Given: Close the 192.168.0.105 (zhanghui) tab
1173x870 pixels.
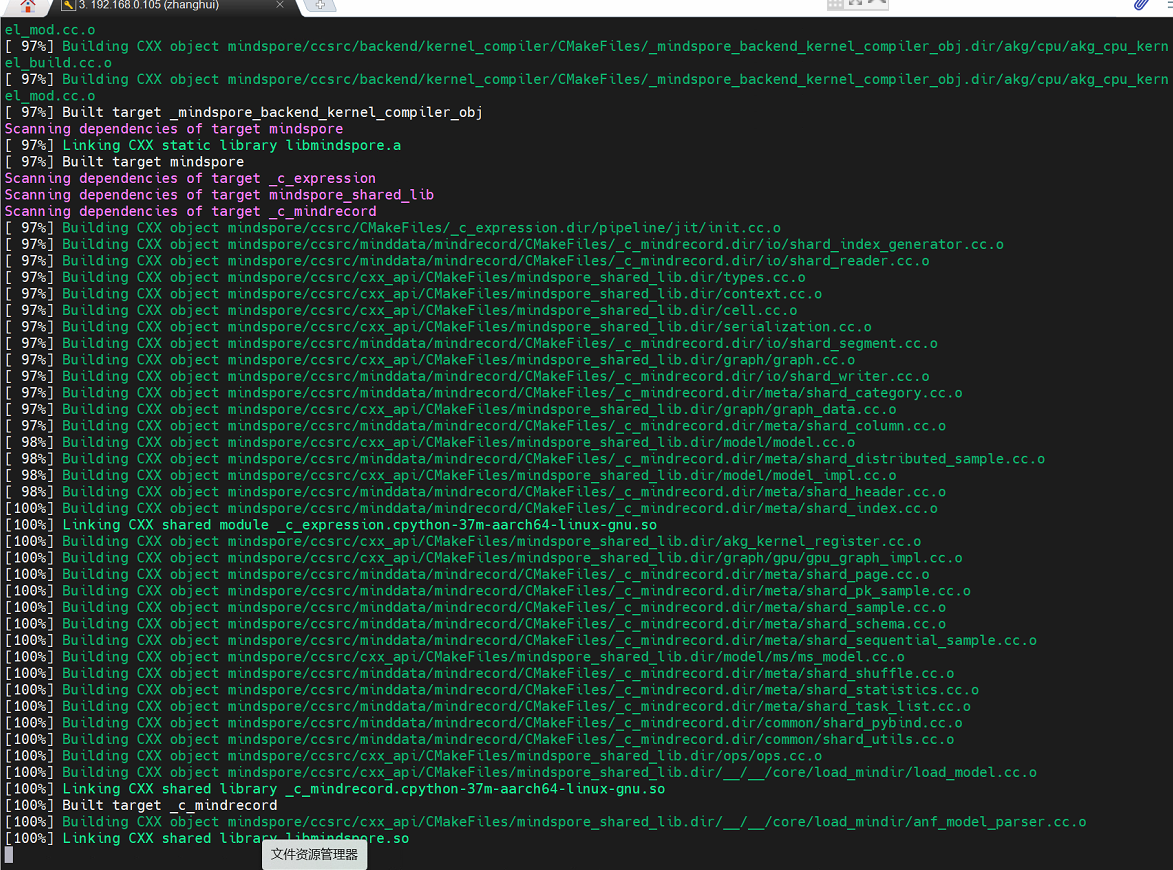Looking at the screenshot, I should tap(280, 5).
